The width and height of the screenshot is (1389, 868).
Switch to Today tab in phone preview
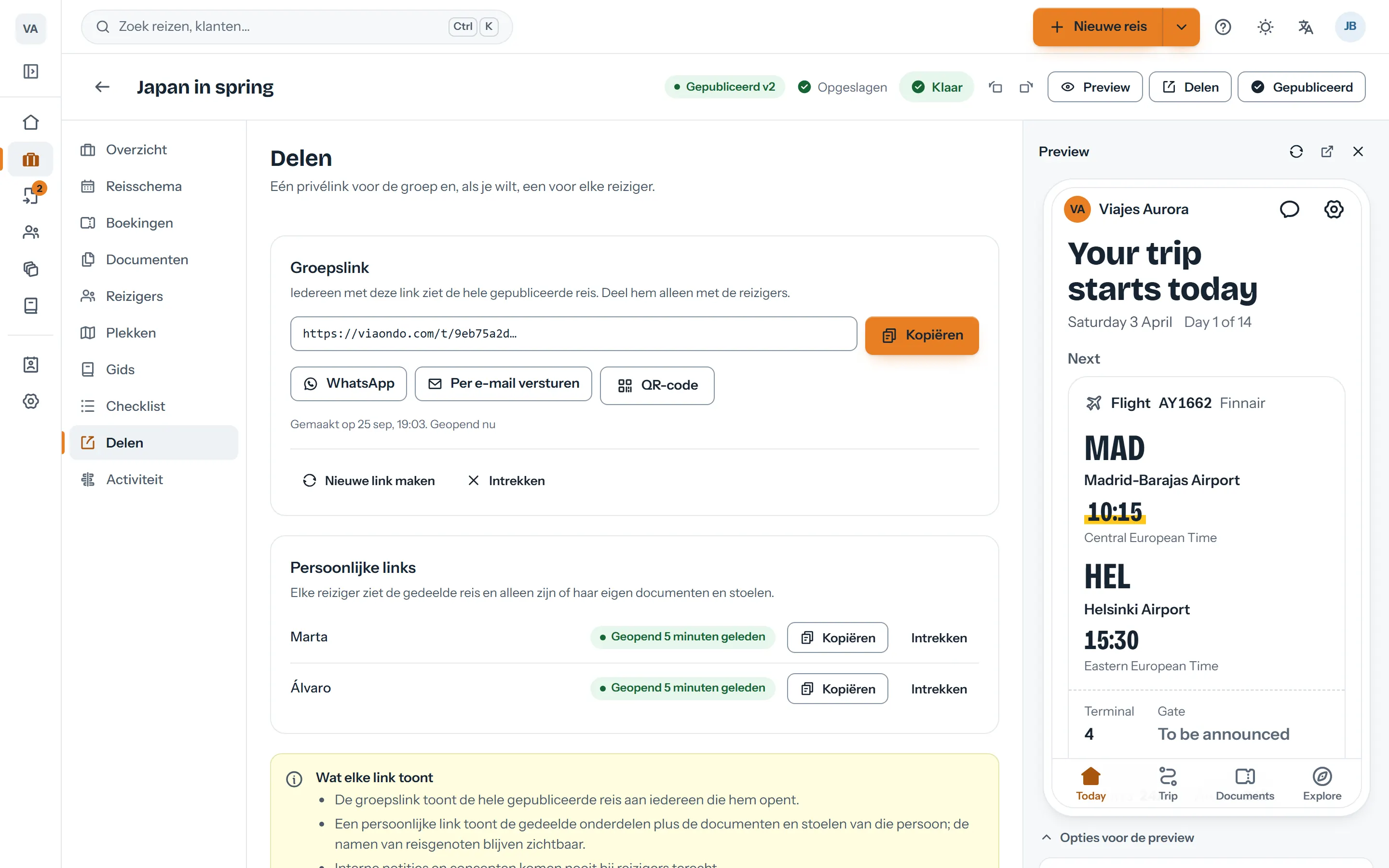(x=1090, y=784)
